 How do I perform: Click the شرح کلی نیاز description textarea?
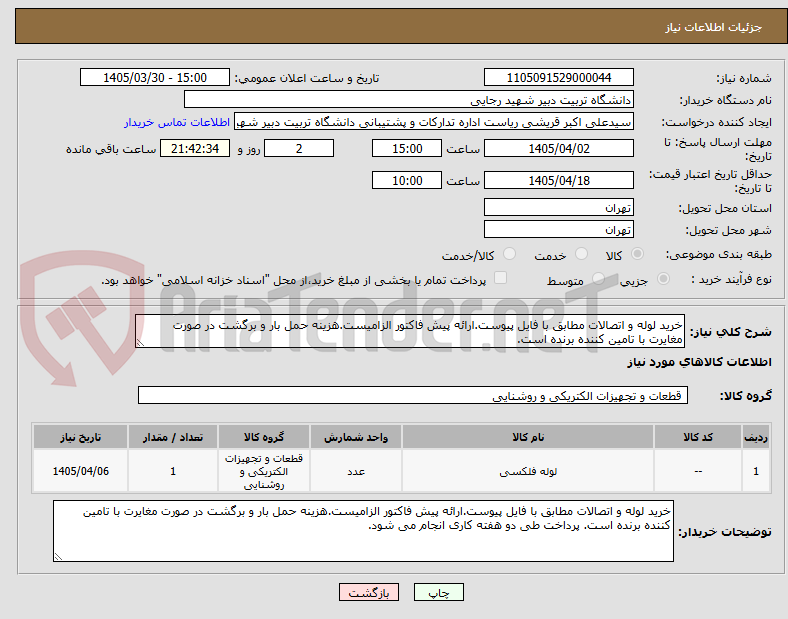pos(410,332)
